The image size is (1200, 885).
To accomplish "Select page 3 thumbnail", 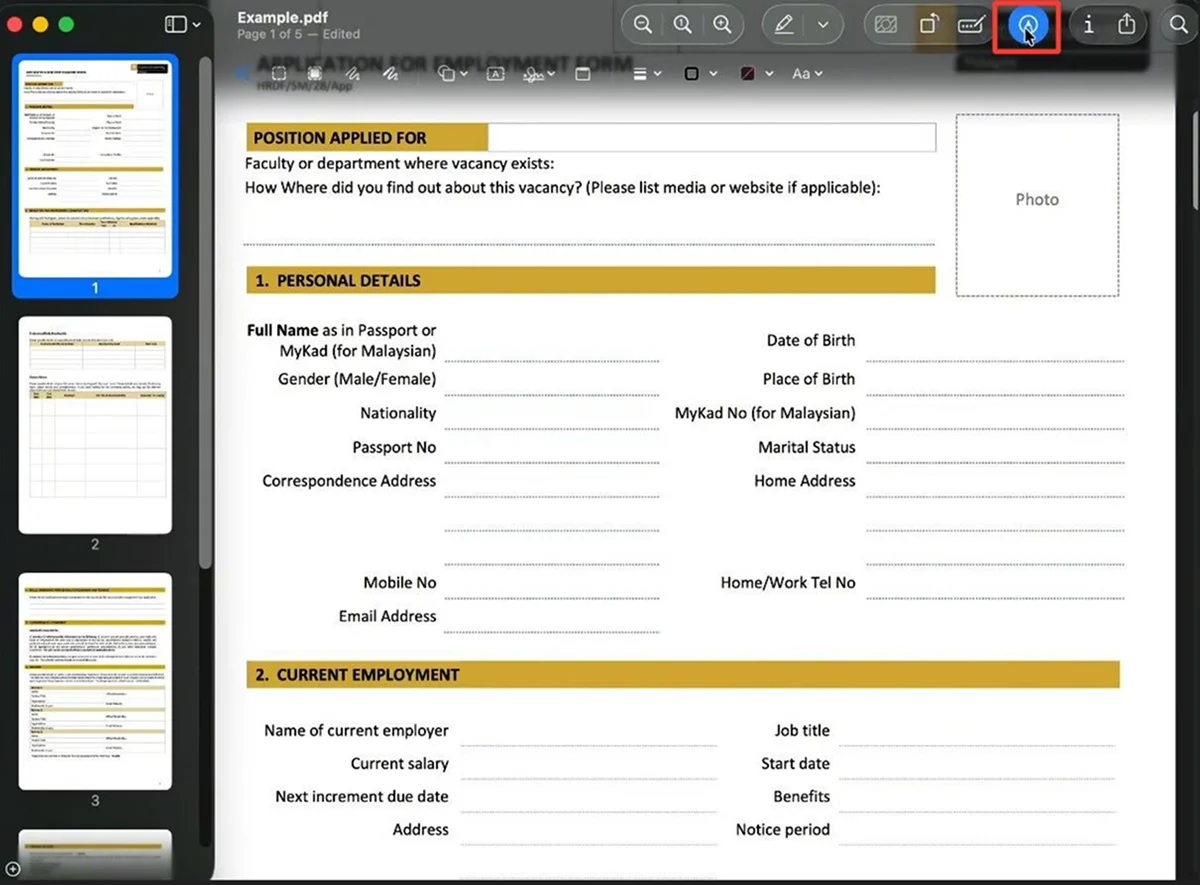I will pos(95,682).
